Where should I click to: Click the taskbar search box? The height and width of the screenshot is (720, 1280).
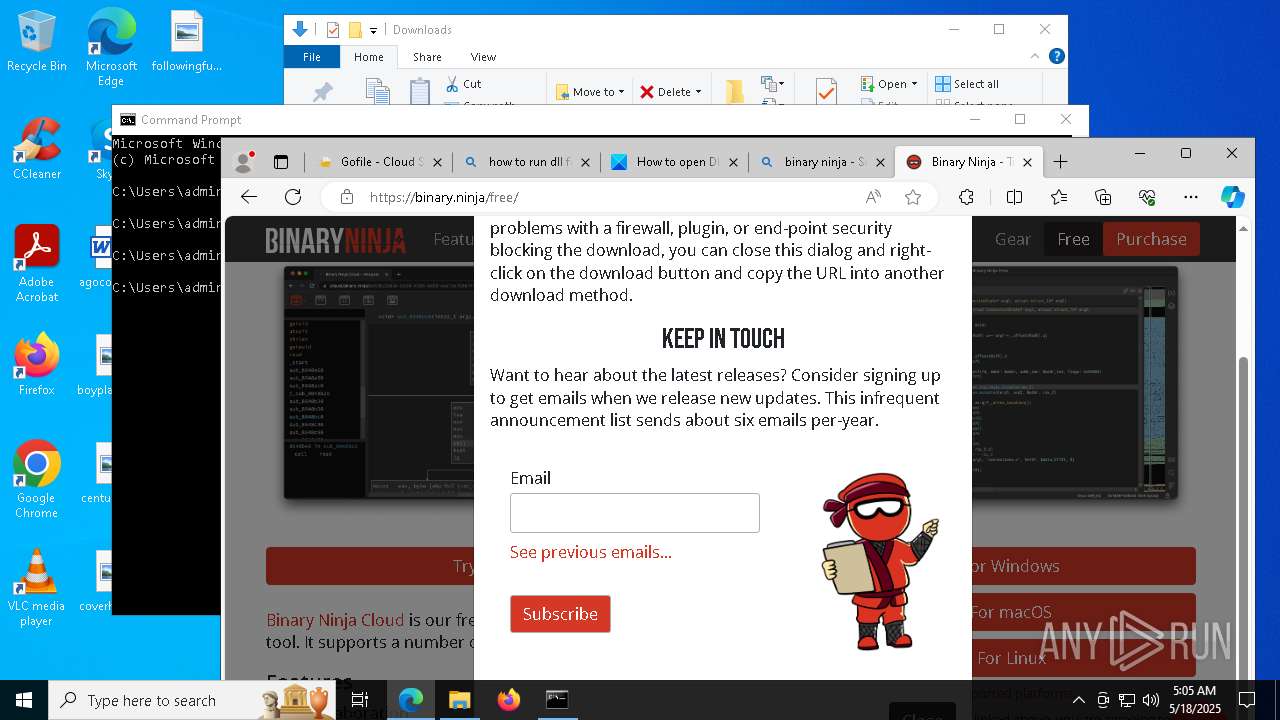point(193,700)
